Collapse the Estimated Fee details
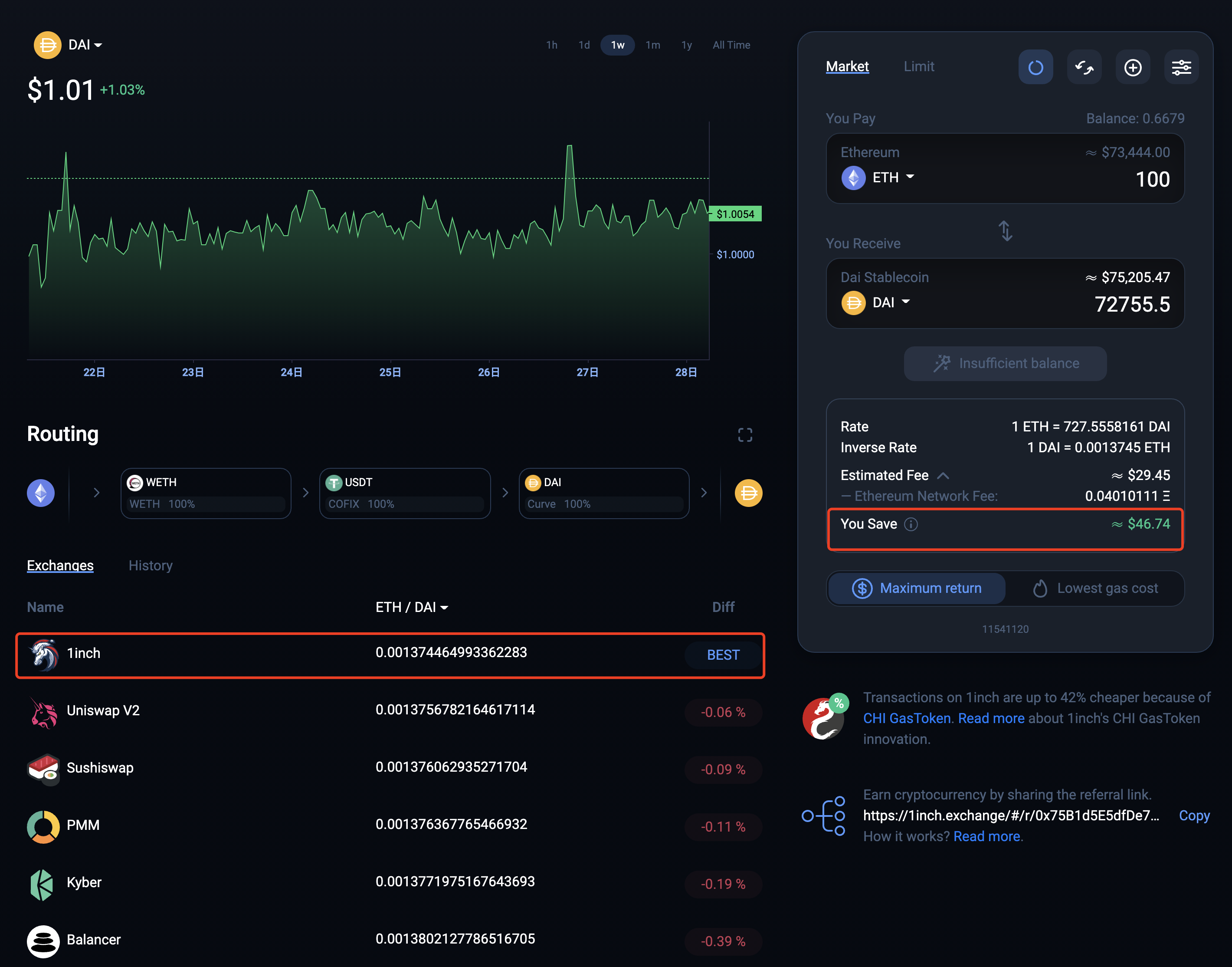 tap(943, 476)
